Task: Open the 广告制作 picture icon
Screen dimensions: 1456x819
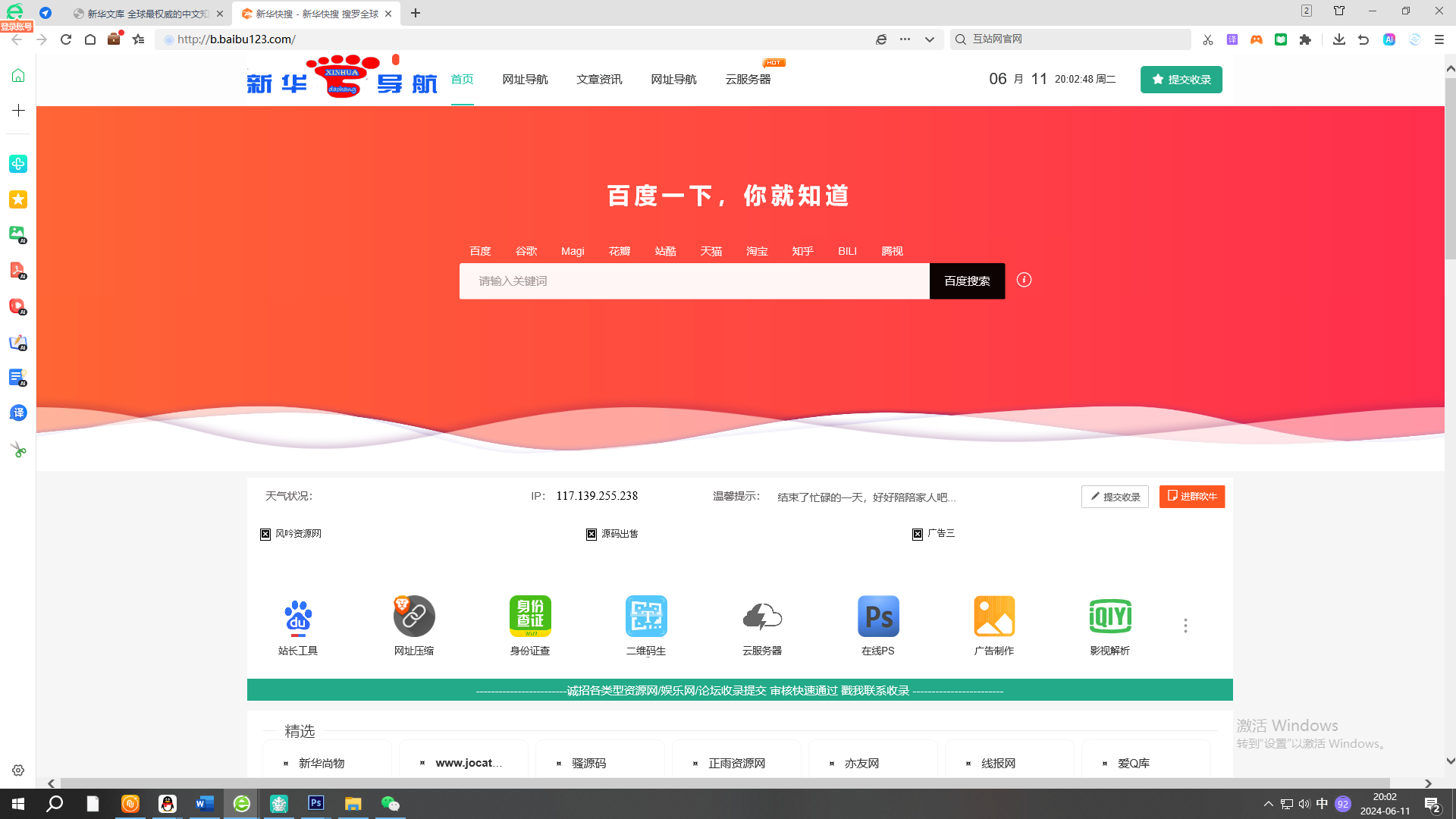Action: click(x=994, y=617)
